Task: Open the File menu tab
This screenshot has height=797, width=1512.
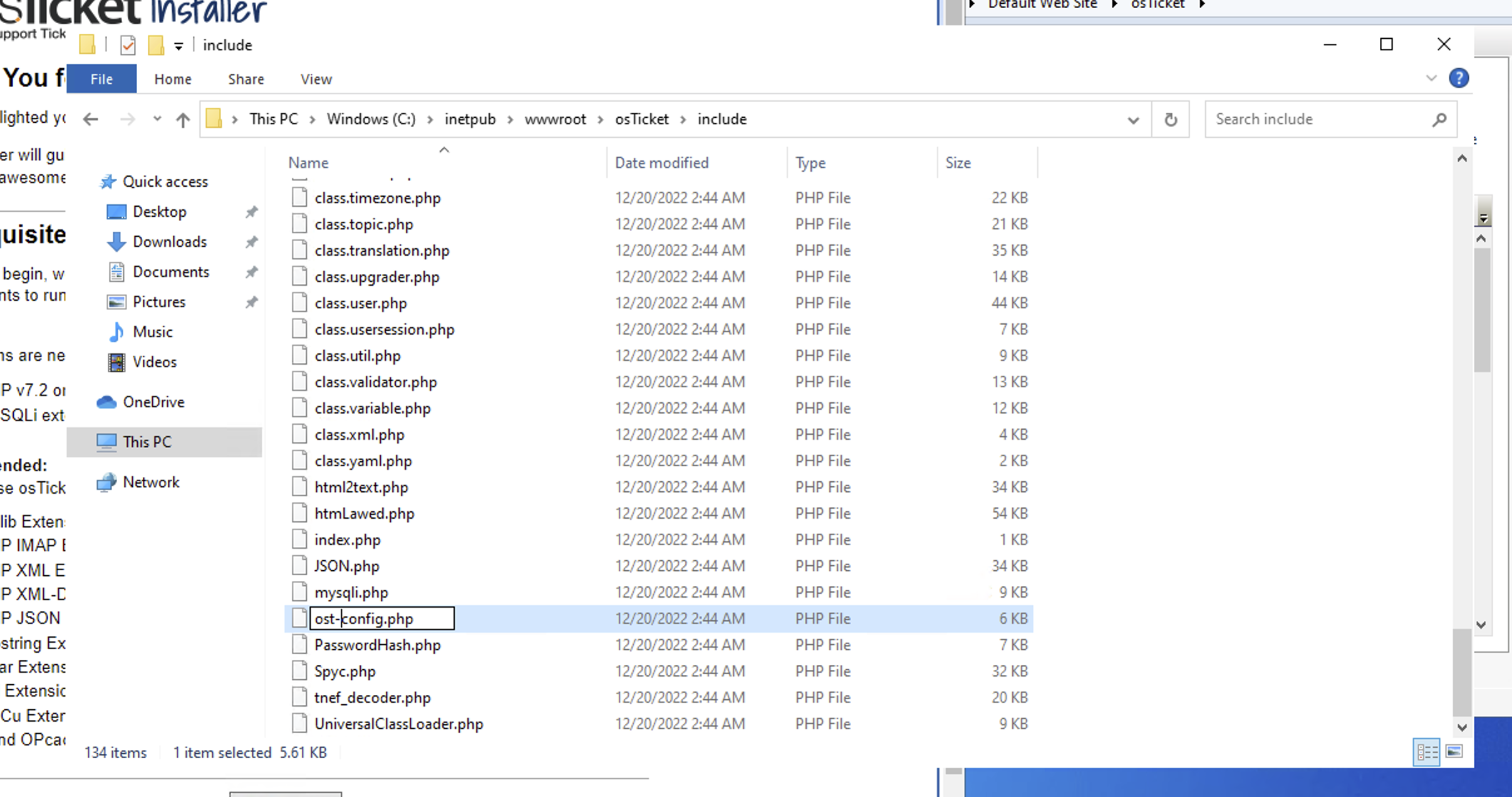Action: 101,78
